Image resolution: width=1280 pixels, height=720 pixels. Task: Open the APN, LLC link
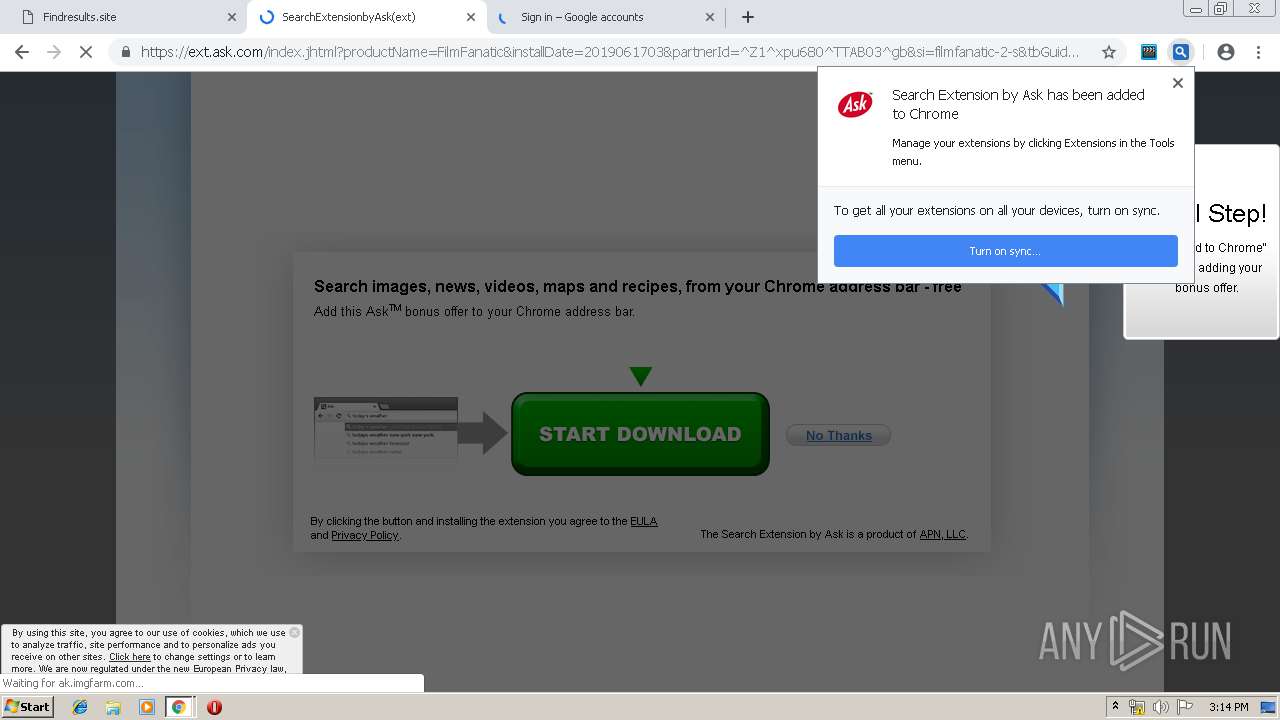point(942,534)
